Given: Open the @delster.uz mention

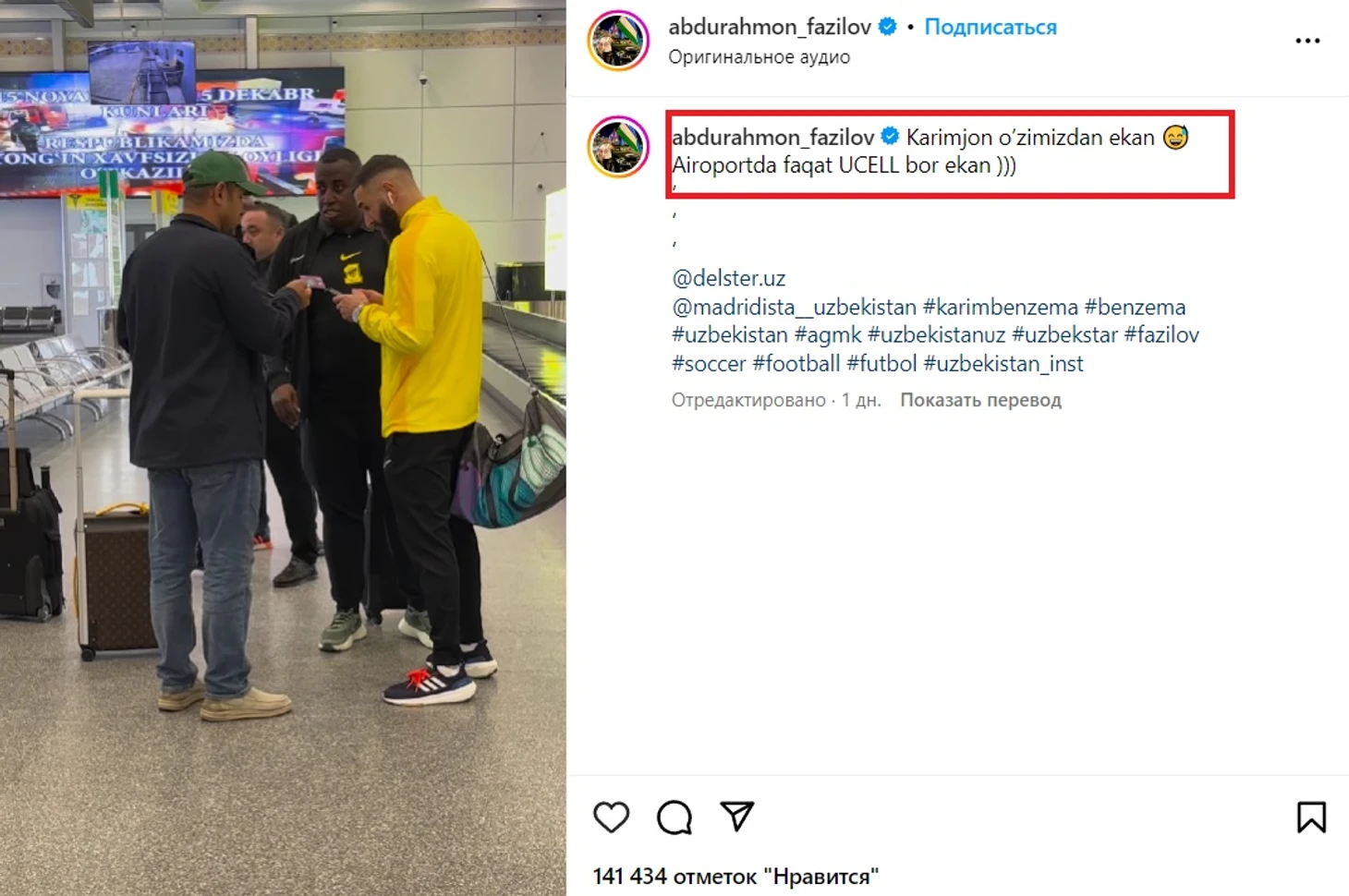Looking at the screenshot, I should (x=728, y=278).
